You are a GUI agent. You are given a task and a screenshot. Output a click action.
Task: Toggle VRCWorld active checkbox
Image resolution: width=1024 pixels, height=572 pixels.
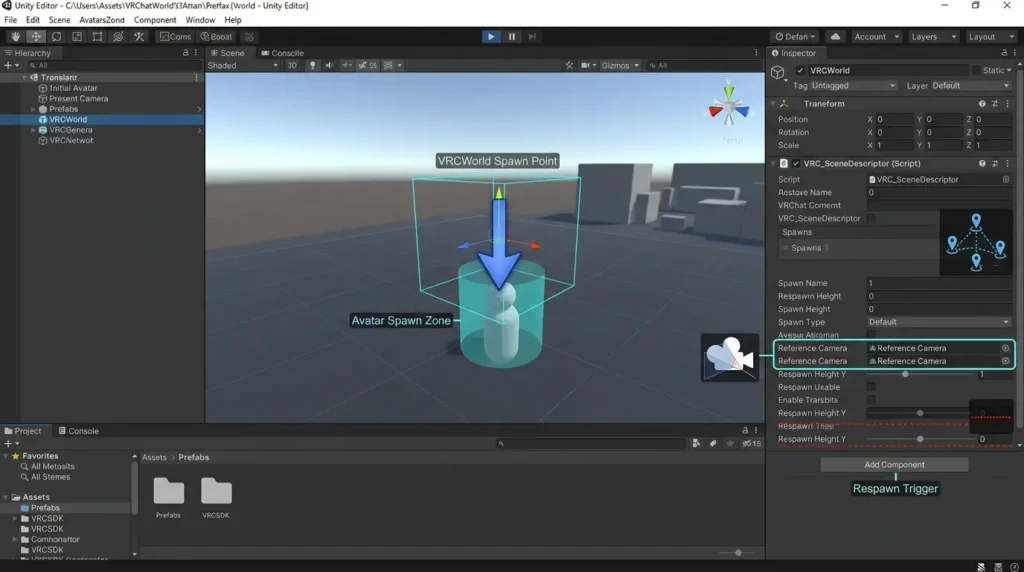800,71
